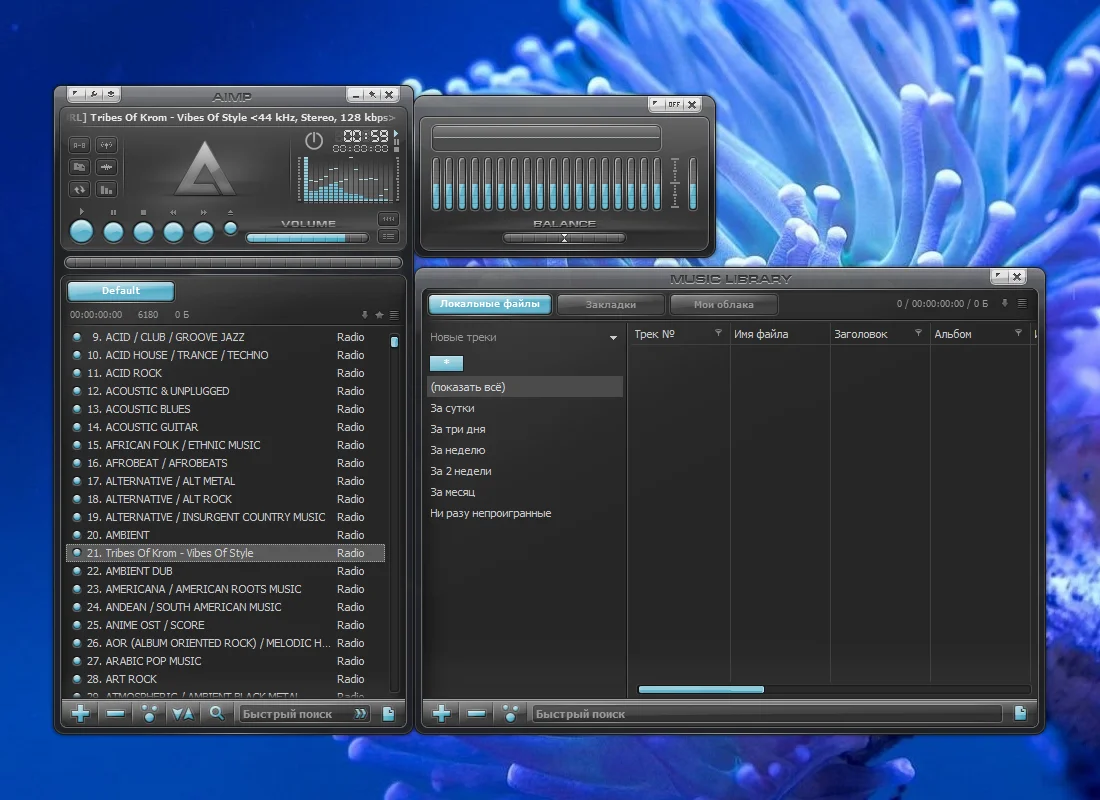Viewport: 1100px width, 800px height.
Task: Click the visualization bars icon button
Action: pos(107,189)
